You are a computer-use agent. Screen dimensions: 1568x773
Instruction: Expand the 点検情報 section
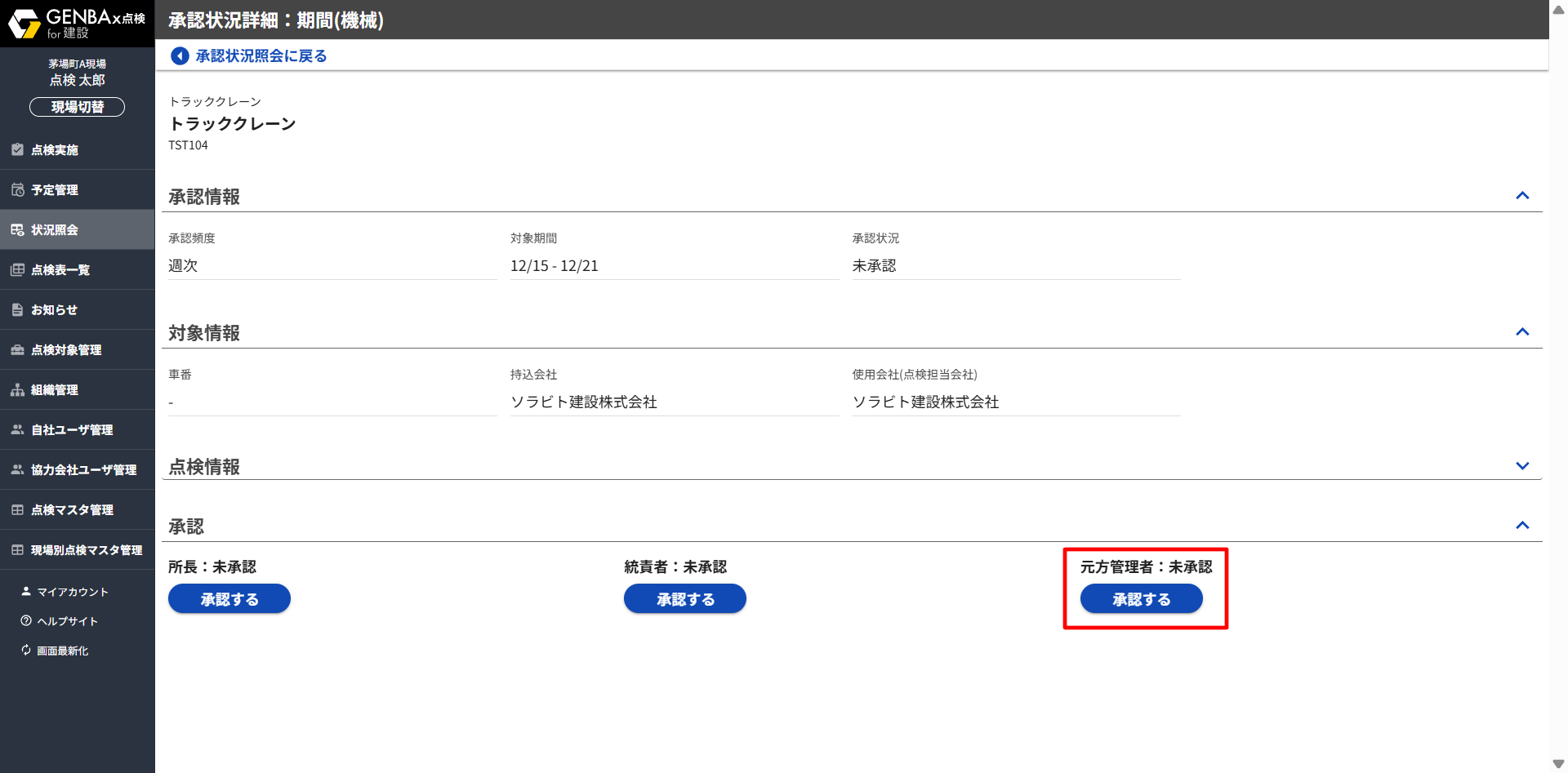click(1521, 466)
